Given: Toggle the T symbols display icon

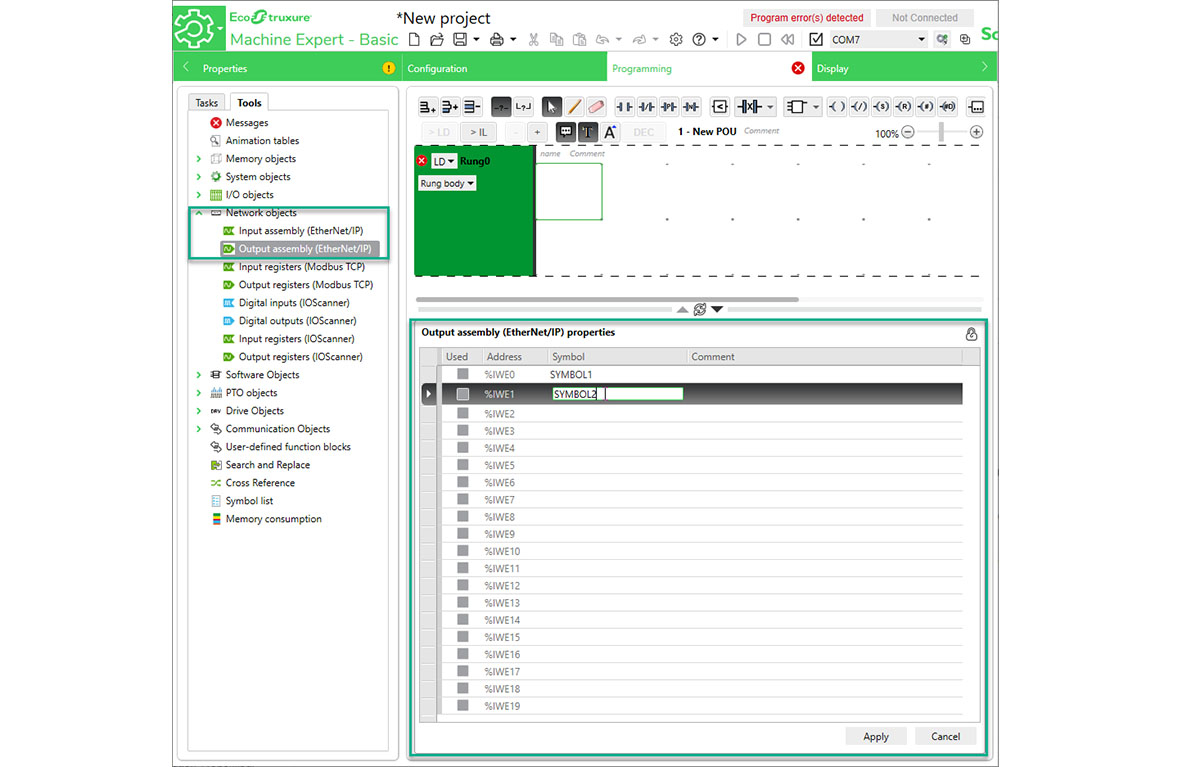Looking at the screenshot, I should pyautogui.click(x=588, y=132).
